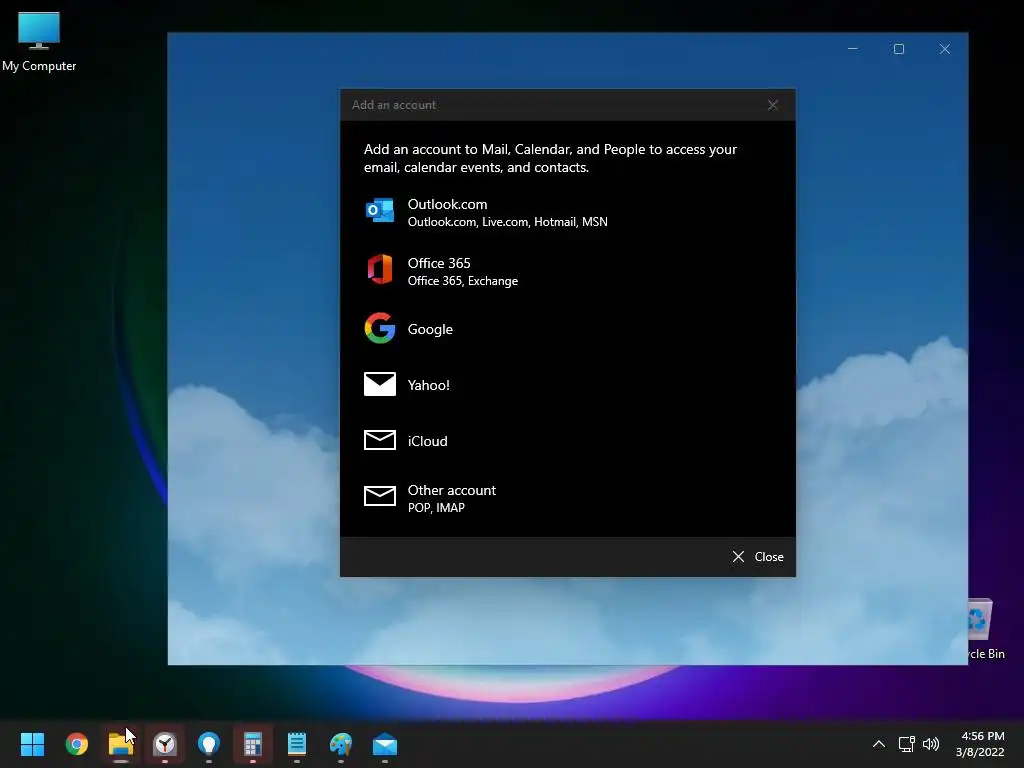Dismiss Add an account dialog with title X

click(773, 105)
